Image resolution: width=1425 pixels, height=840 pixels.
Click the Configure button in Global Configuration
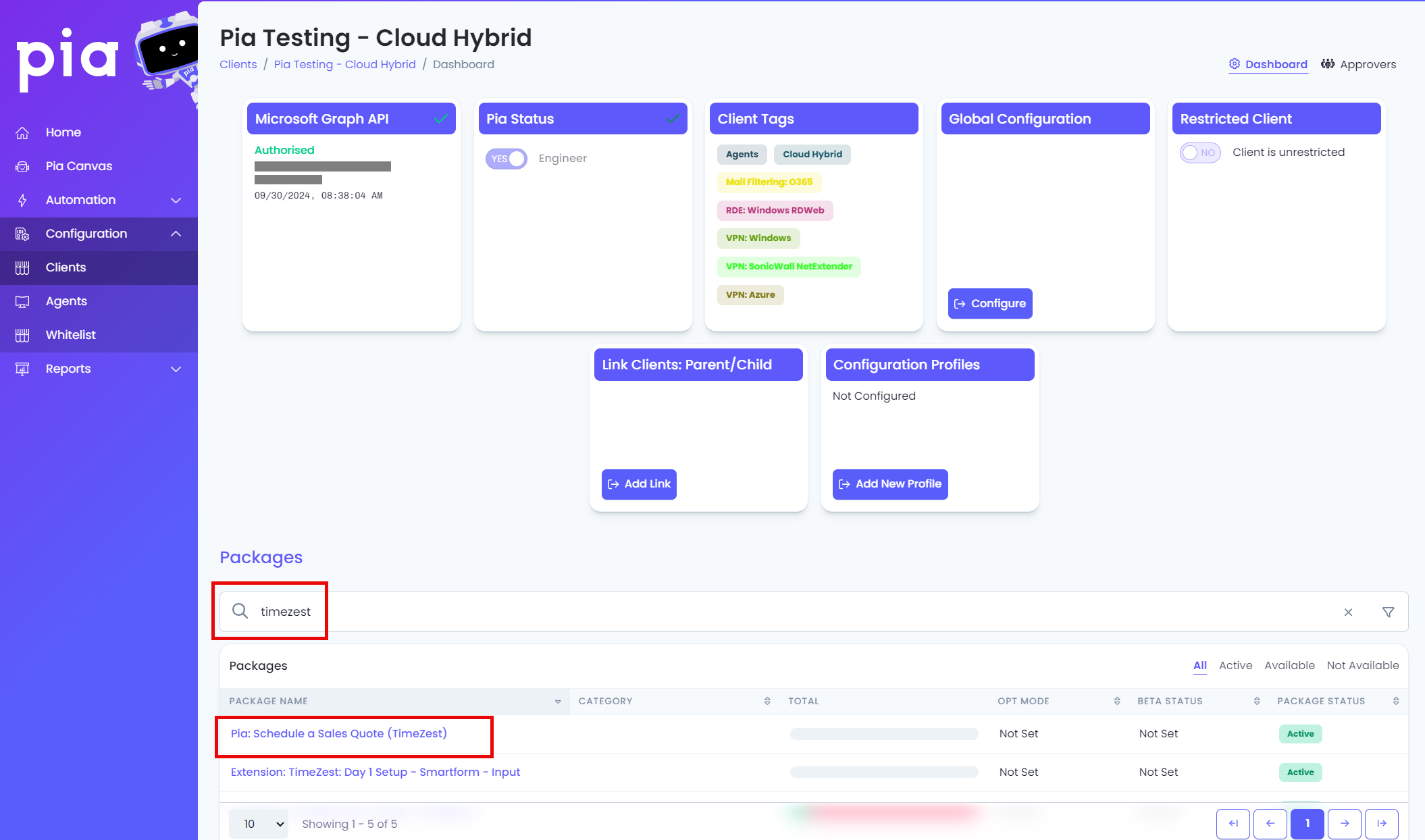tap(990, 304)
